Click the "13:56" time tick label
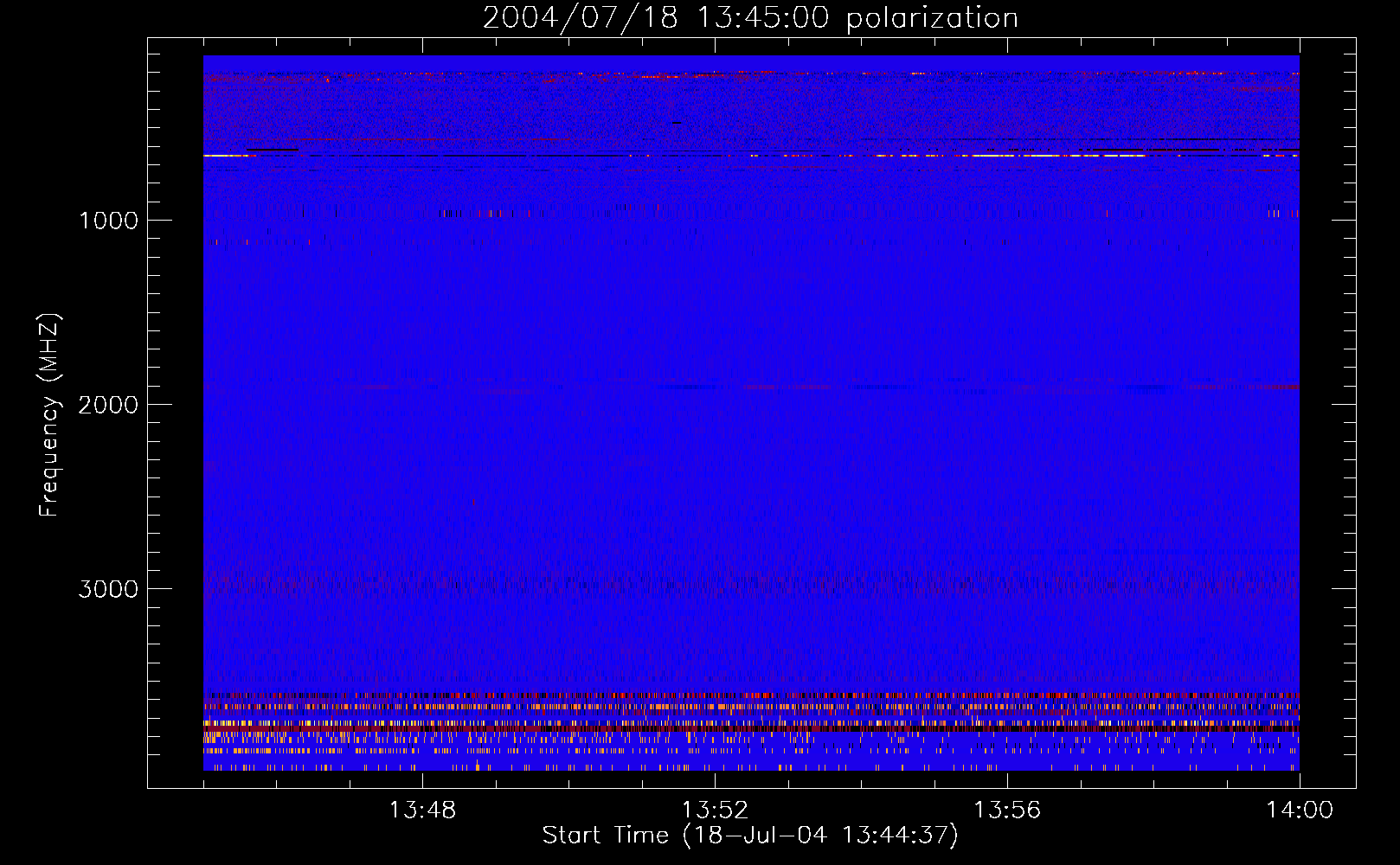The height and width of the screenshot is (865, 1400). (1007, 811)
